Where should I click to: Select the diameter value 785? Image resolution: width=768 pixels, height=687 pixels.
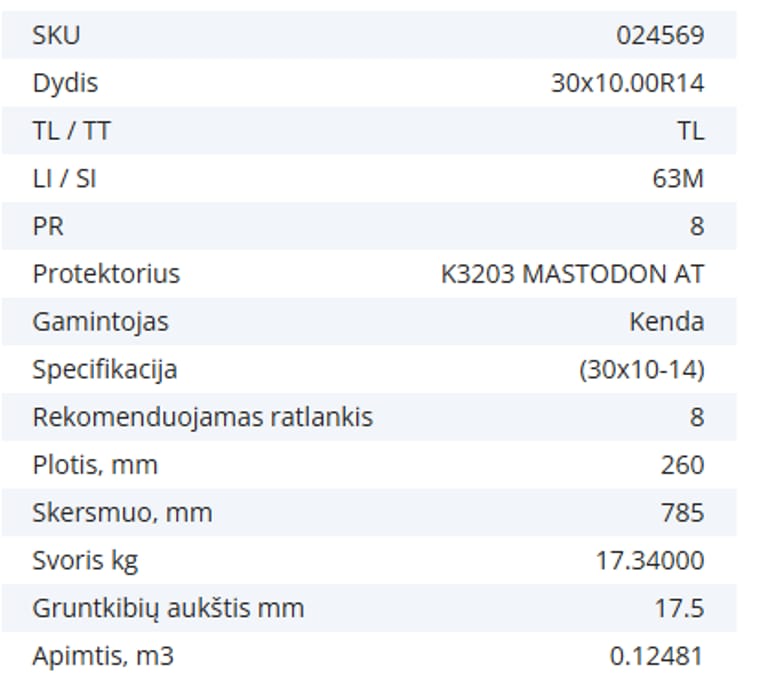(682, 513)
